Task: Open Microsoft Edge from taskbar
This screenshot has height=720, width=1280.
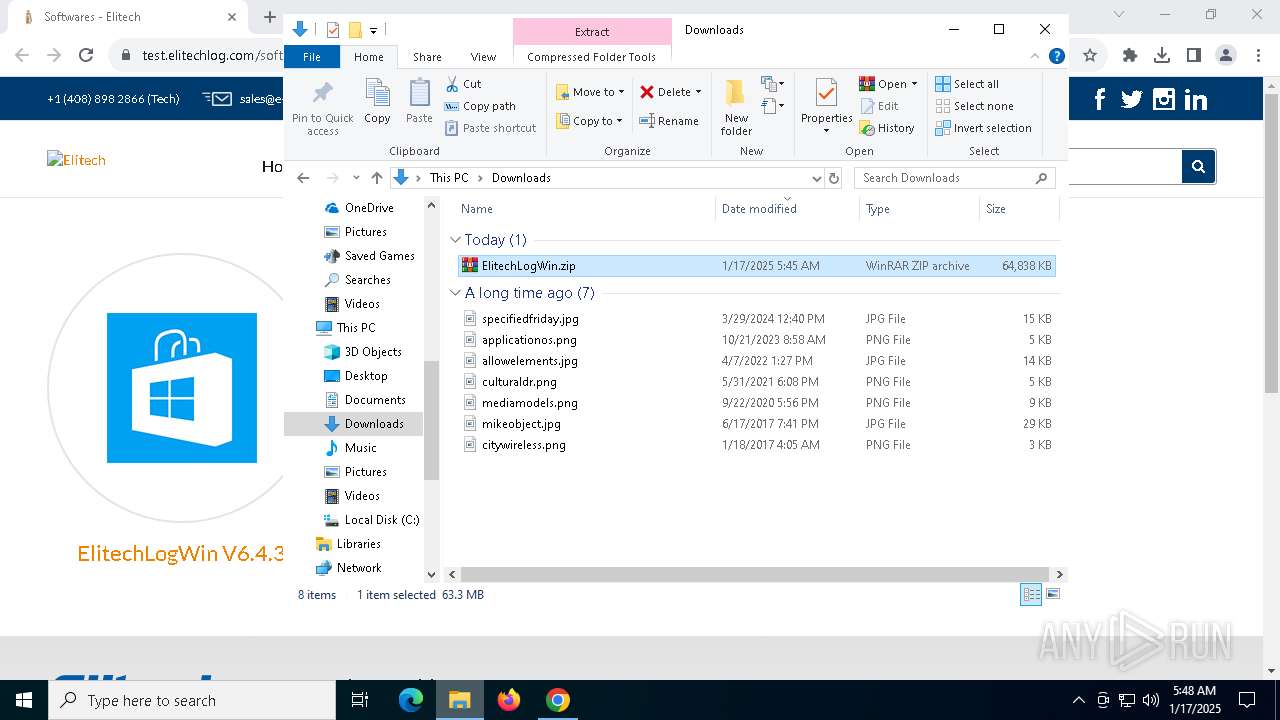Action: click(411, 700)
